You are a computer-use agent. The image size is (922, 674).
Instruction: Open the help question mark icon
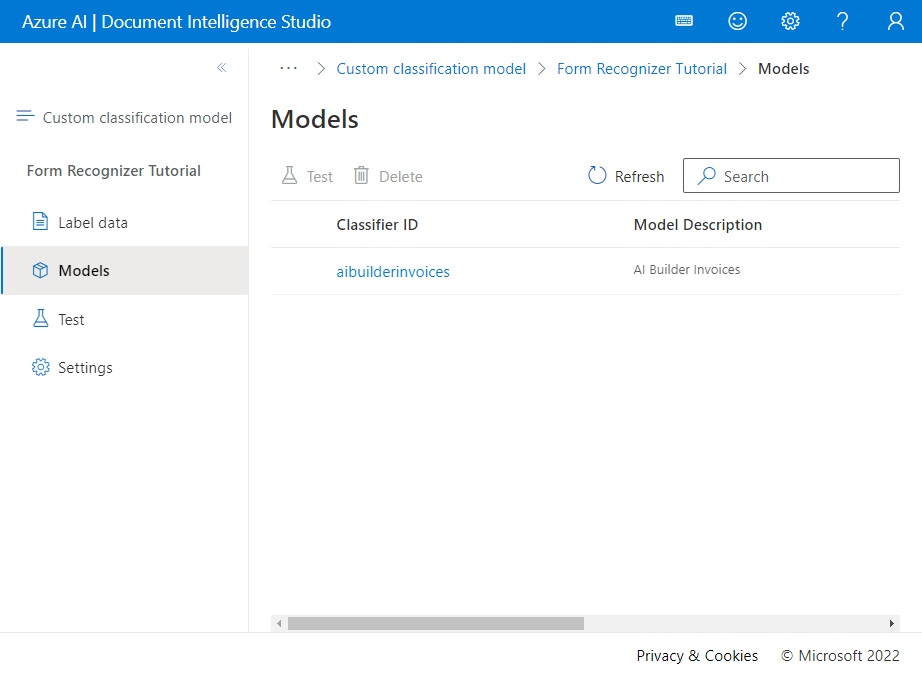pyautogui.click(x=843, y=21)
